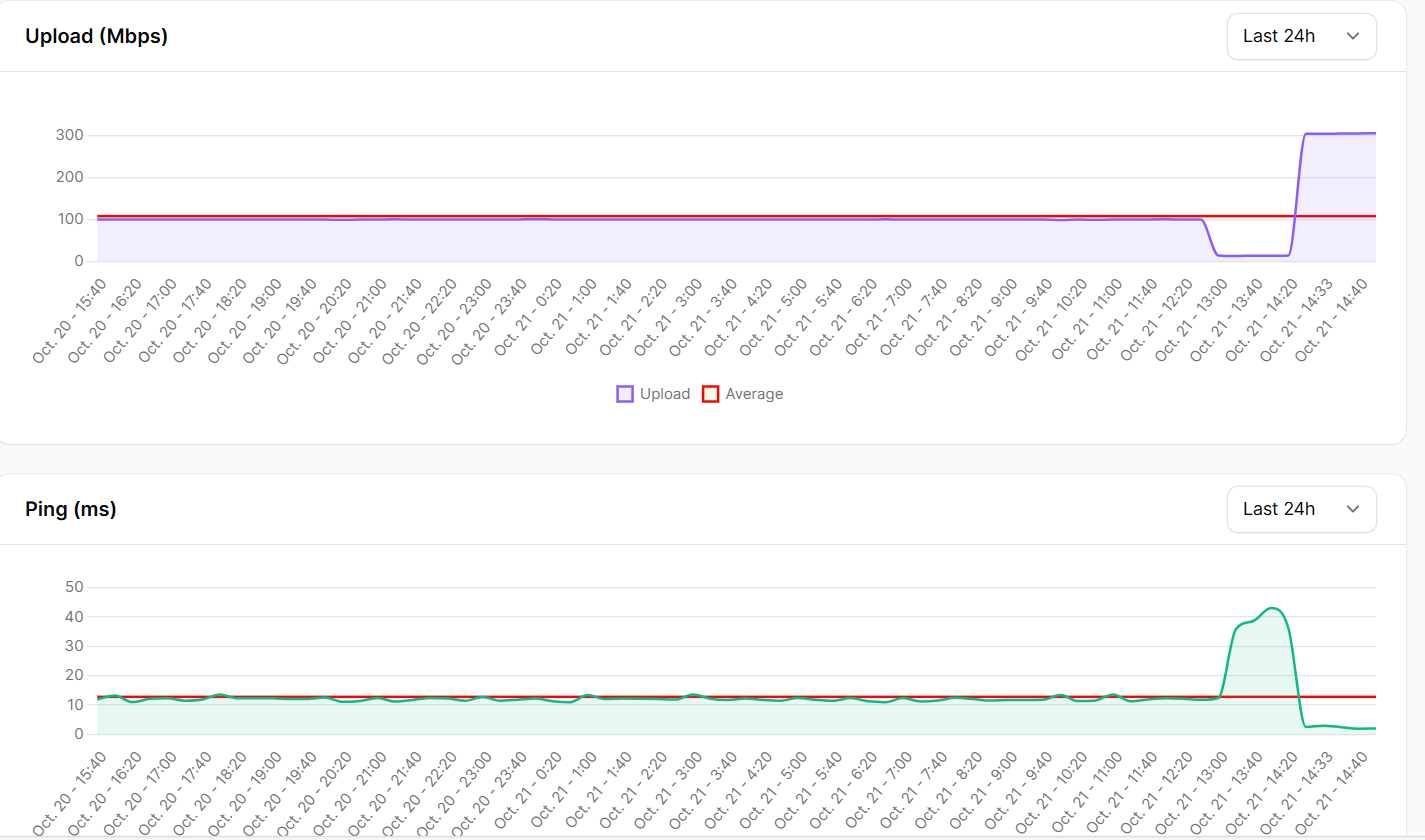Click the peak of the green Ping curve
Image resolution: width=1425 pixels, height=840 pixels.
click(1272, 608)
